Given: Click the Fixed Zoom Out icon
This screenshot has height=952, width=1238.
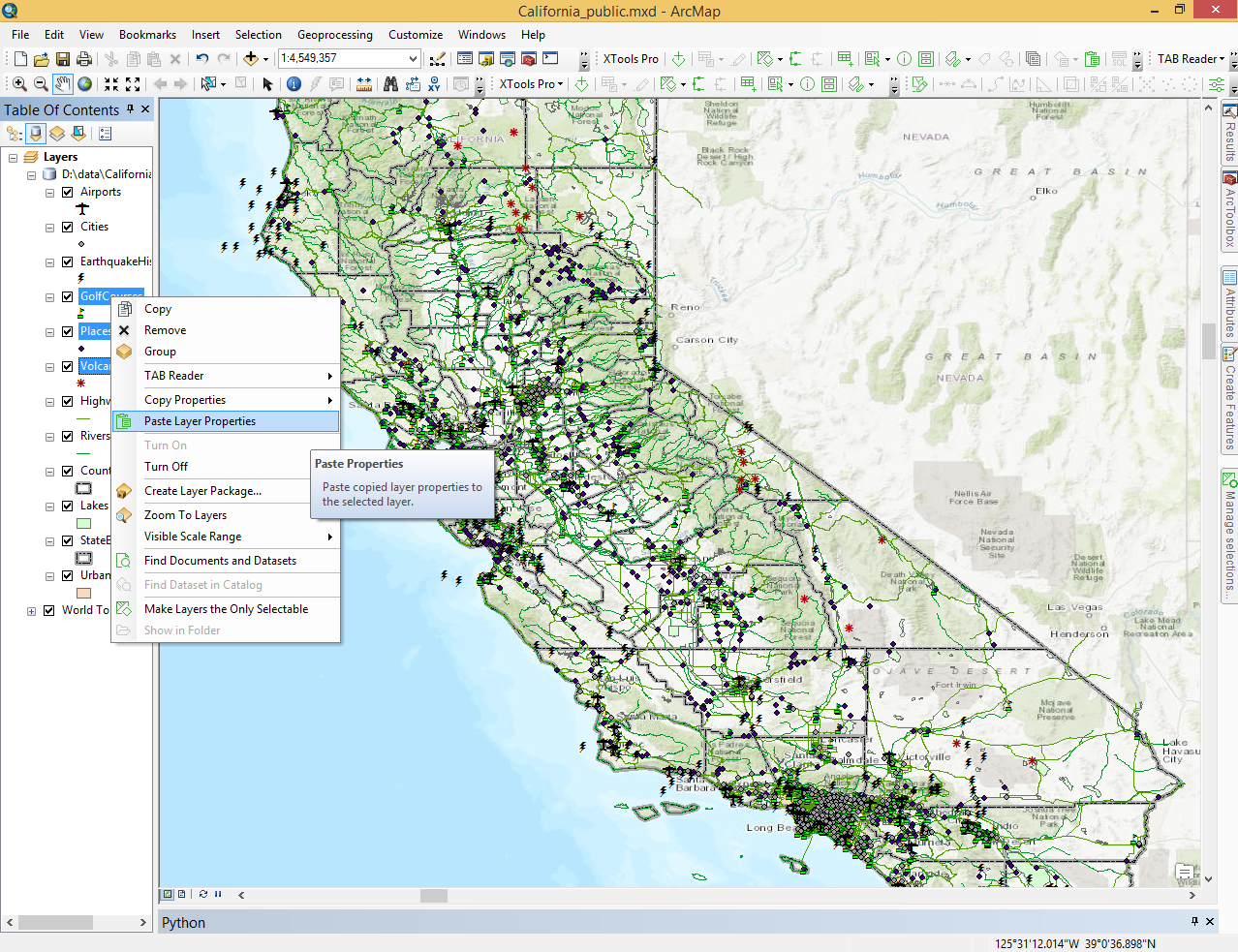Looking at the screenshot, I should pos(133,84).
